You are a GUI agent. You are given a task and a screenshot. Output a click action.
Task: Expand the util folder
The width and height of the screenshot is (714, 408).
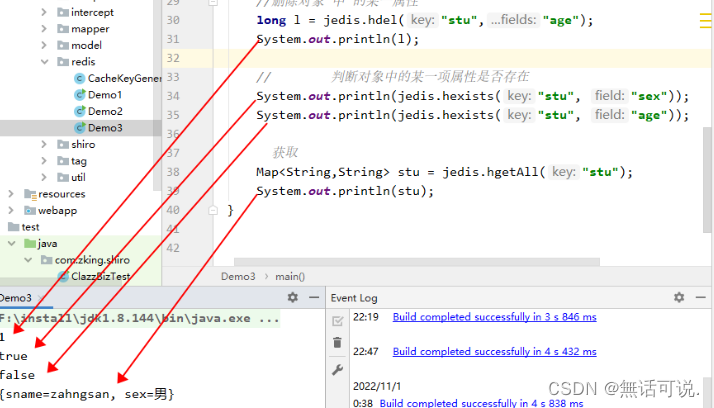[x=44, y=177]
